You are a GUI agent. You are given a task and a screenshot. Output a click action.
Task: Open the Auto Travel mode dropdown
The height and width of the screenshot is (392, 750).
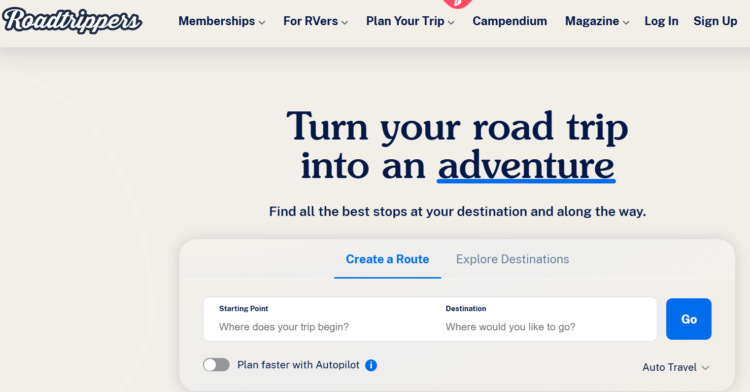click(675, 367)
